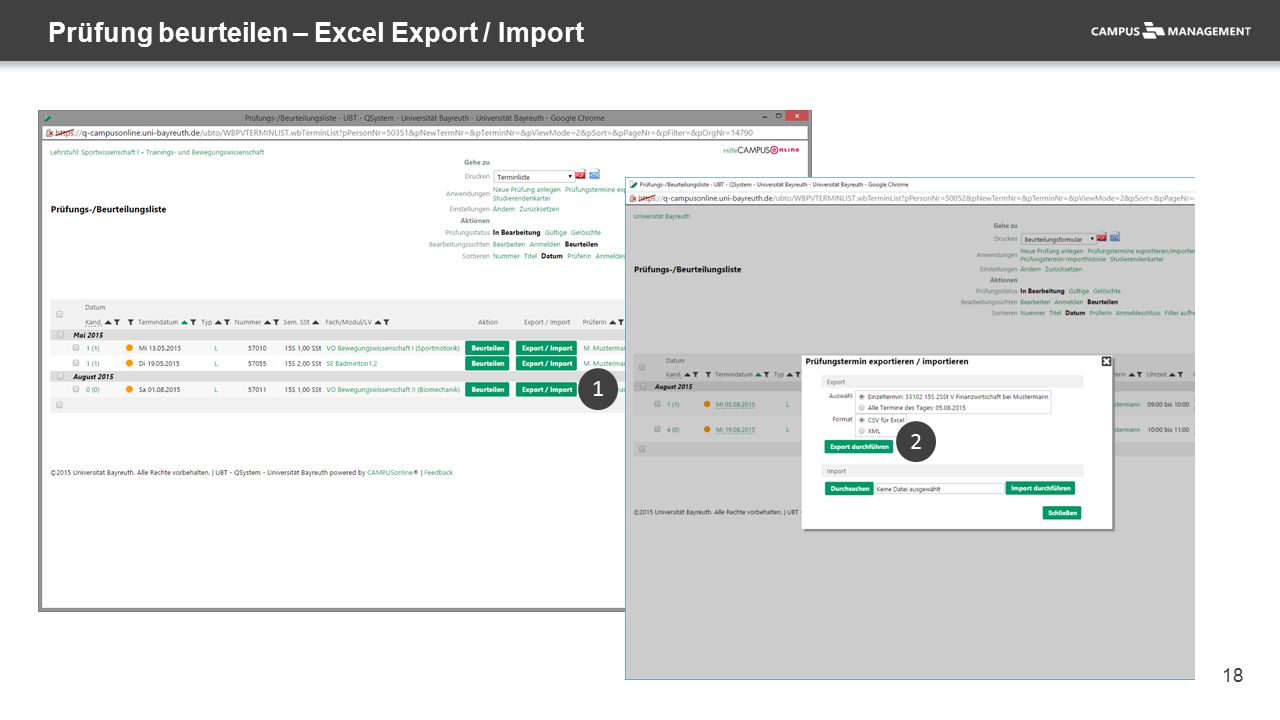Click orange status dot for Mi 19.08.2015
Image resolution: width=1280 pixels, height=720 pixels.
[x=708, y=429]
